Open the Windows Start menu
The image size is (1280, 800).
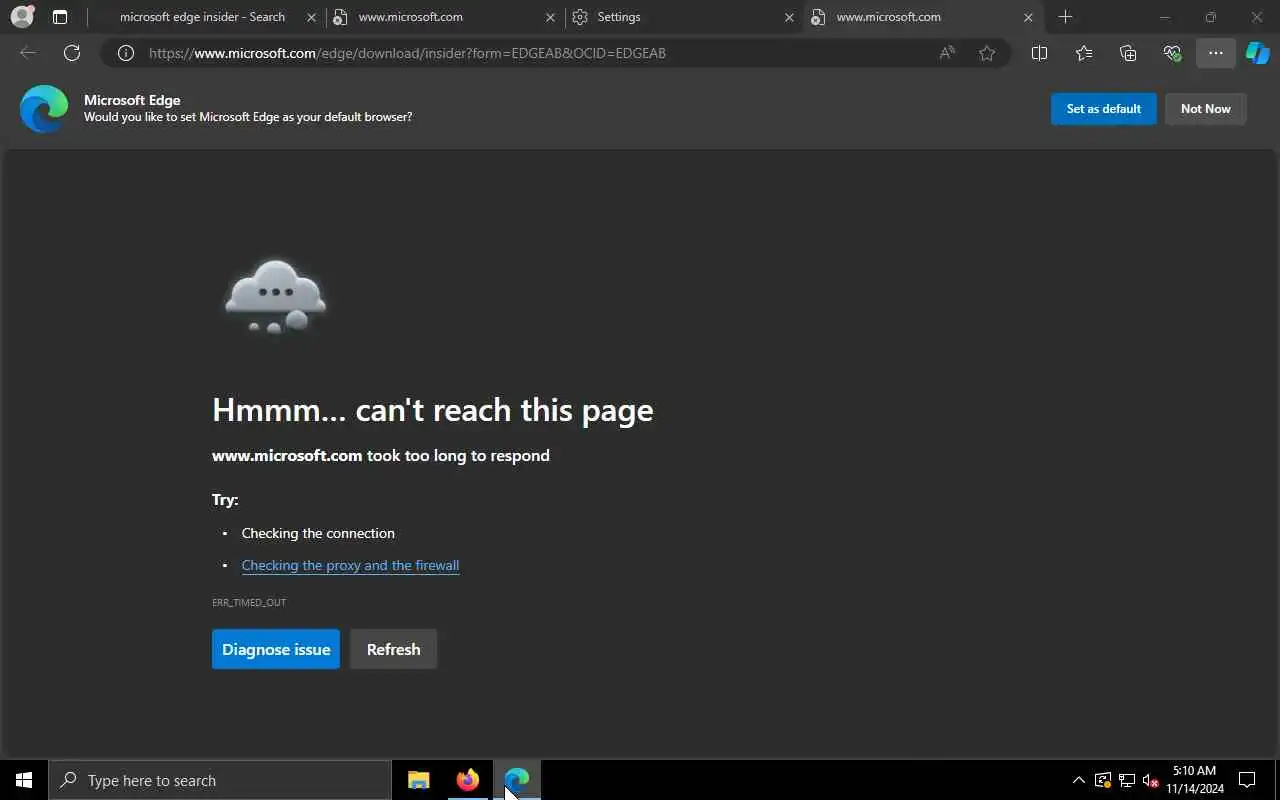coord(24,780)
